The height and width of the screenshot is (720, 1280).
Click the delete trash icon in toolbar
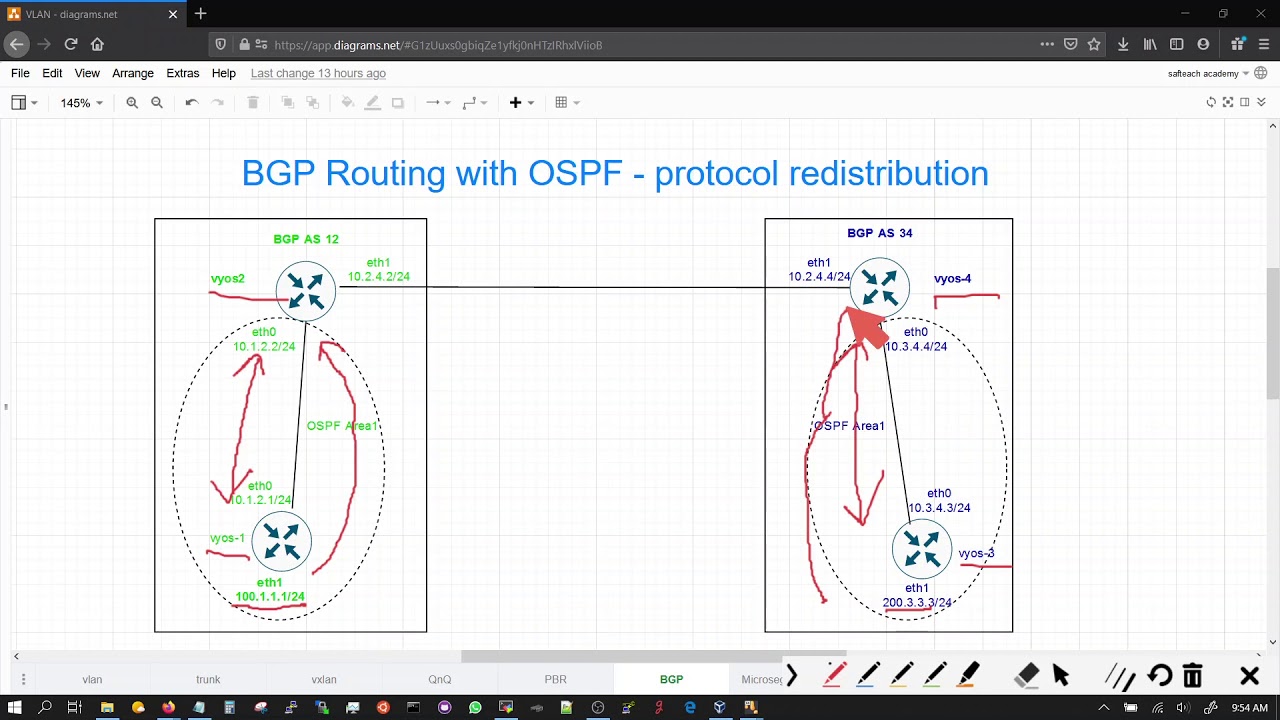pos(253,103)
